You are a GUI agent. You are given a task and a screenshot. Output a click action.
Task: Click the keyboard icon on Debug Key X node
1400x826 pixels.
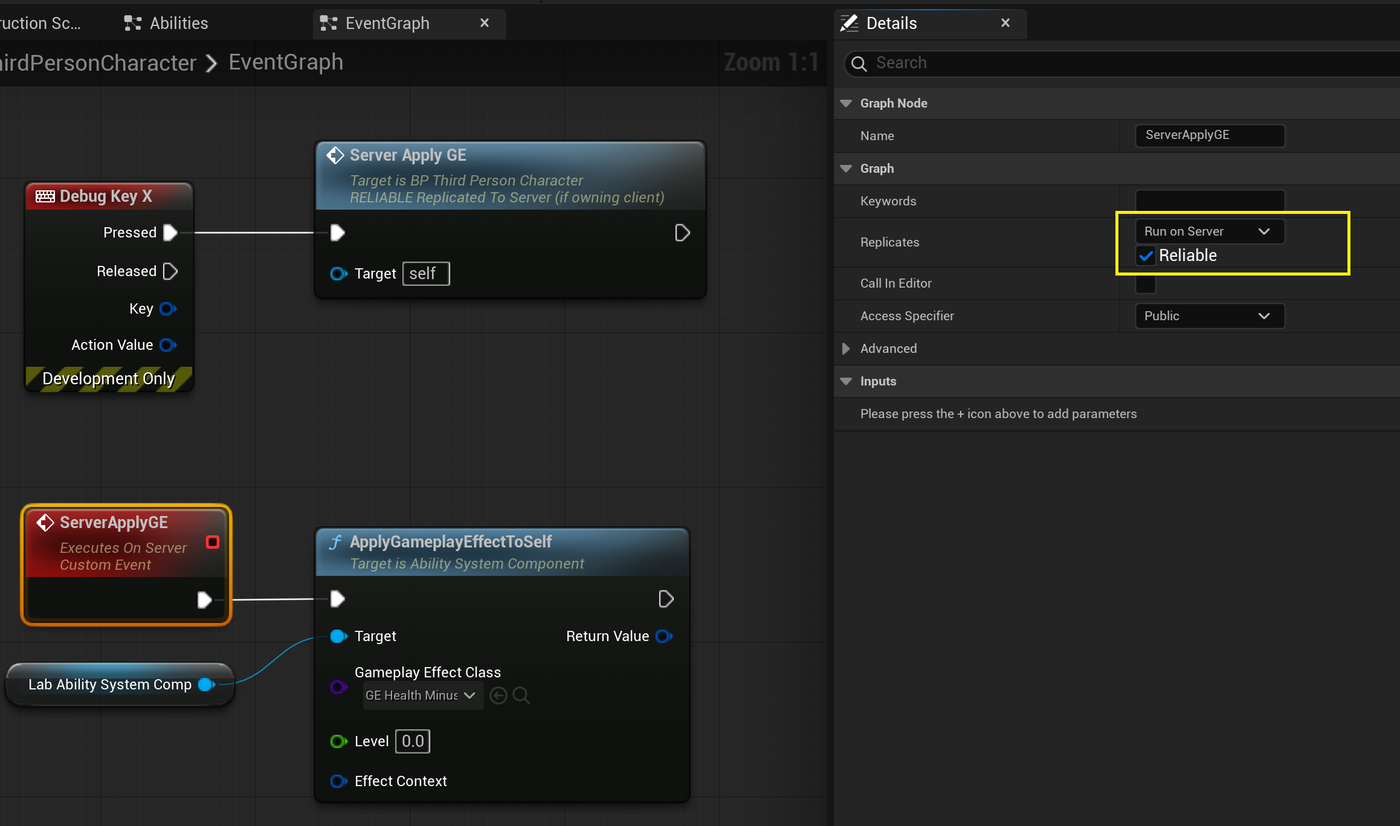click(45, 196)
